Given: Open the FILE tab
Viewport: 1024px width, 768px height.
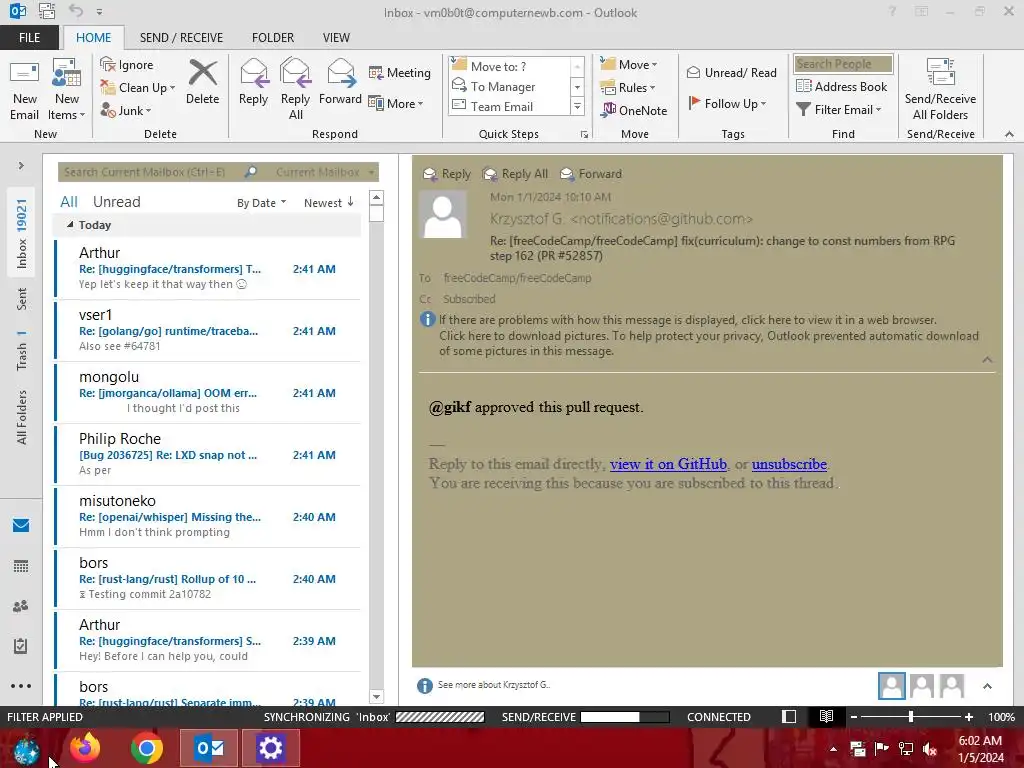Looking at the screenshot, I should [x=29, y=38].
